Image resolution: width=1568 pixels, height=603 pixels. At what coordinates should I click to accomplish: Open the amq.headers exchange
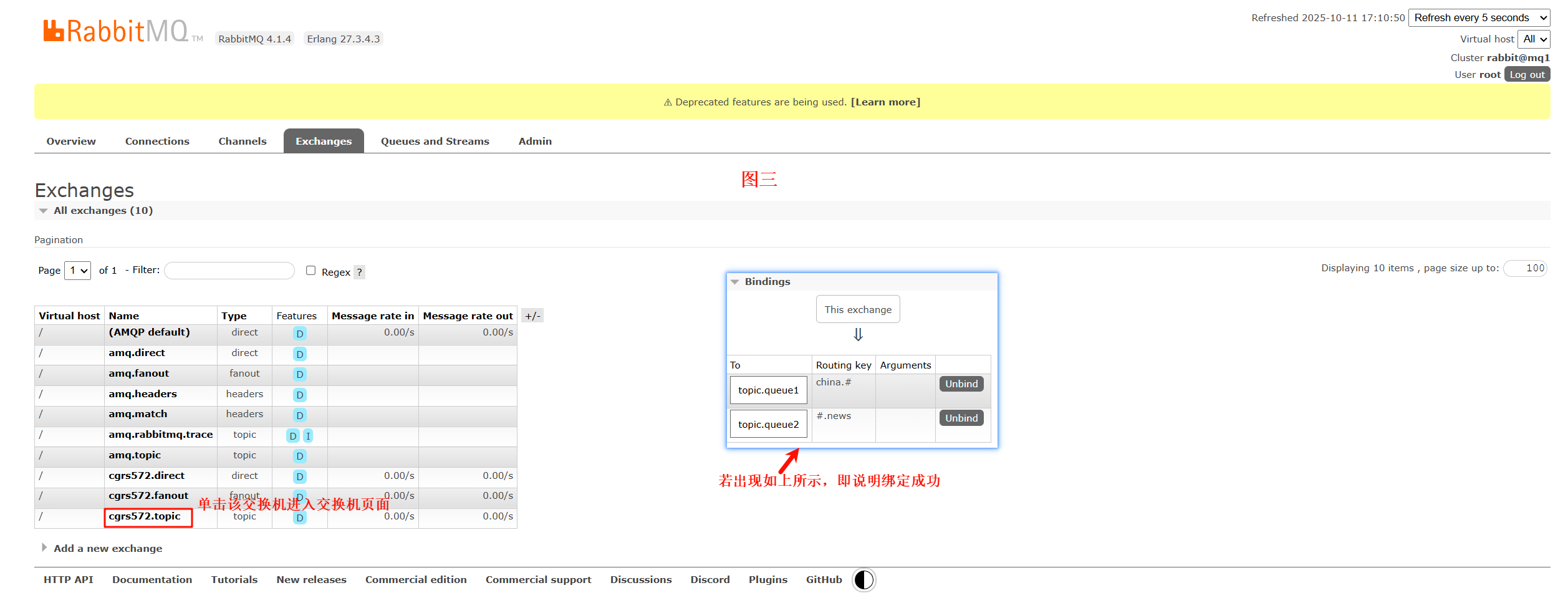(143, 394)
